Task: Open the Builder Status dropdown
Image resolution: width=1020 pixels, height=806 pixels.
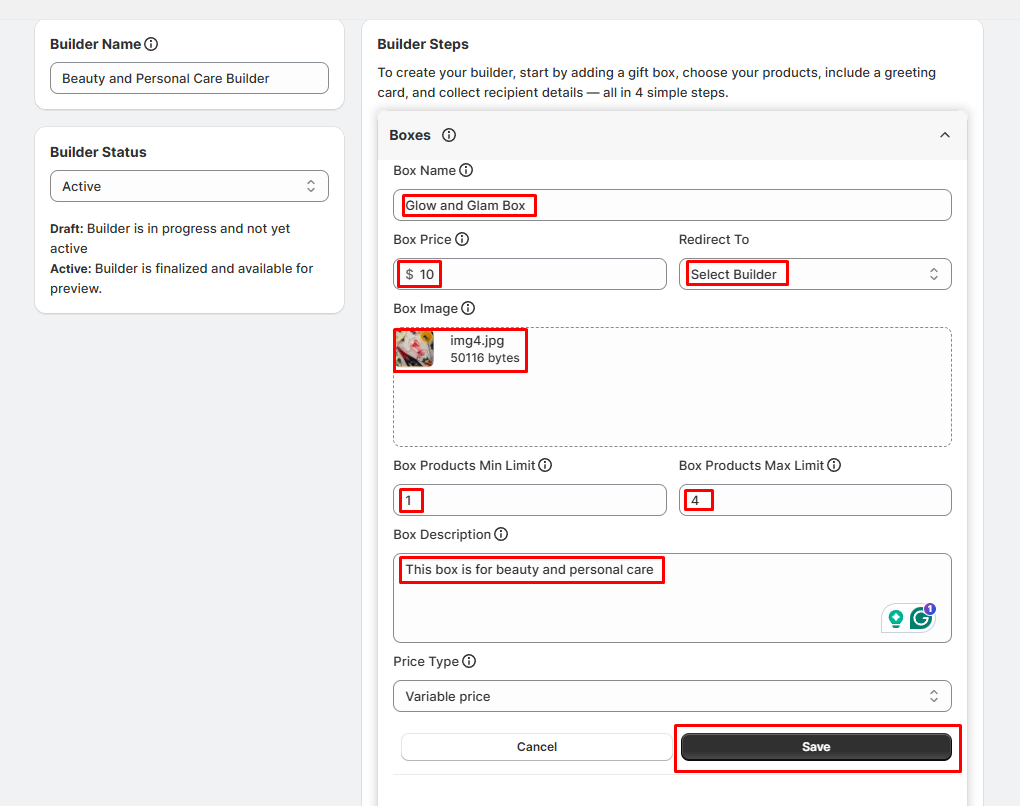Action: [x=189, y=186]
